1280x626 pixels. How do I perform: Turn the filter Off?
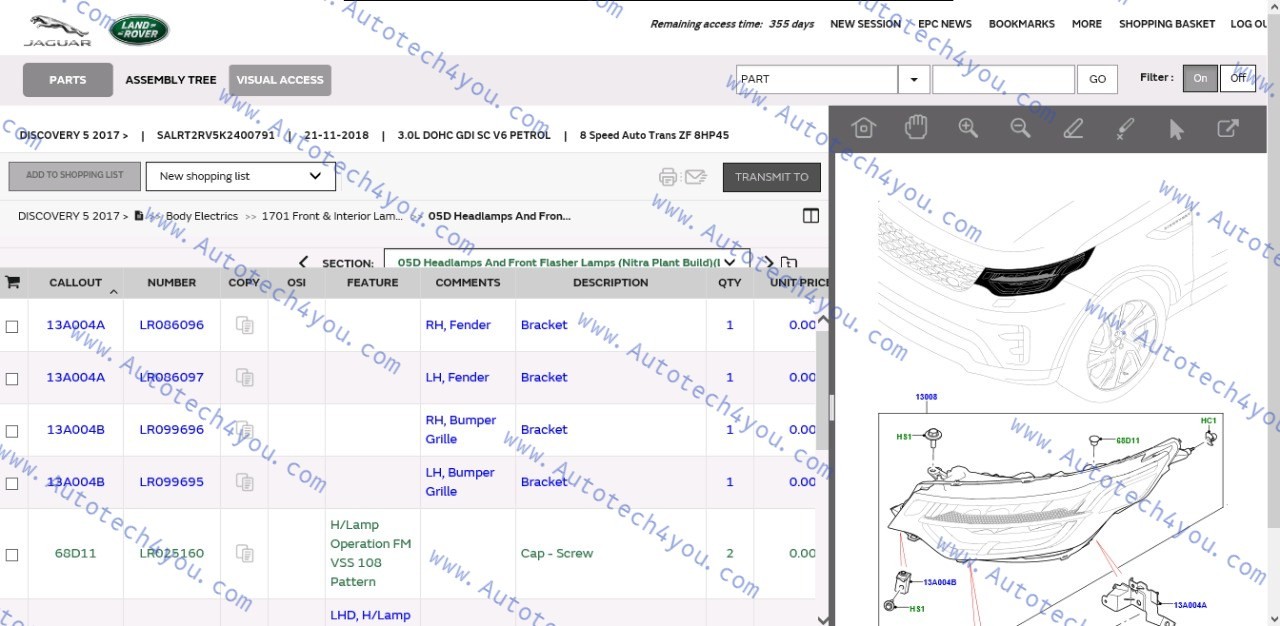coord(1238,78)
